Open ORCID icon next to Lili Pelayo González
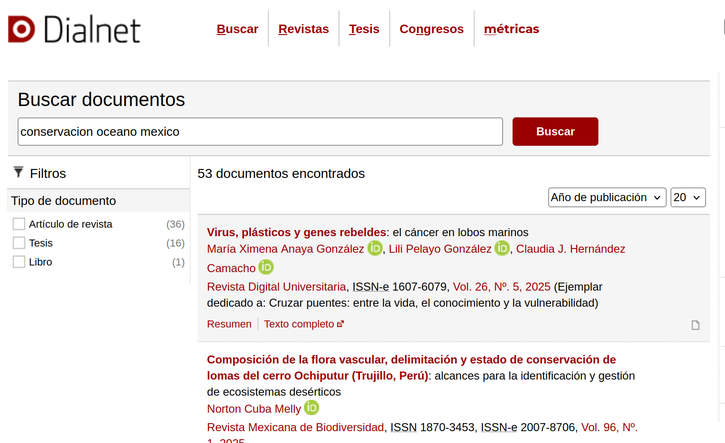This screenshot has width=725, height=443. coord(502,248)
